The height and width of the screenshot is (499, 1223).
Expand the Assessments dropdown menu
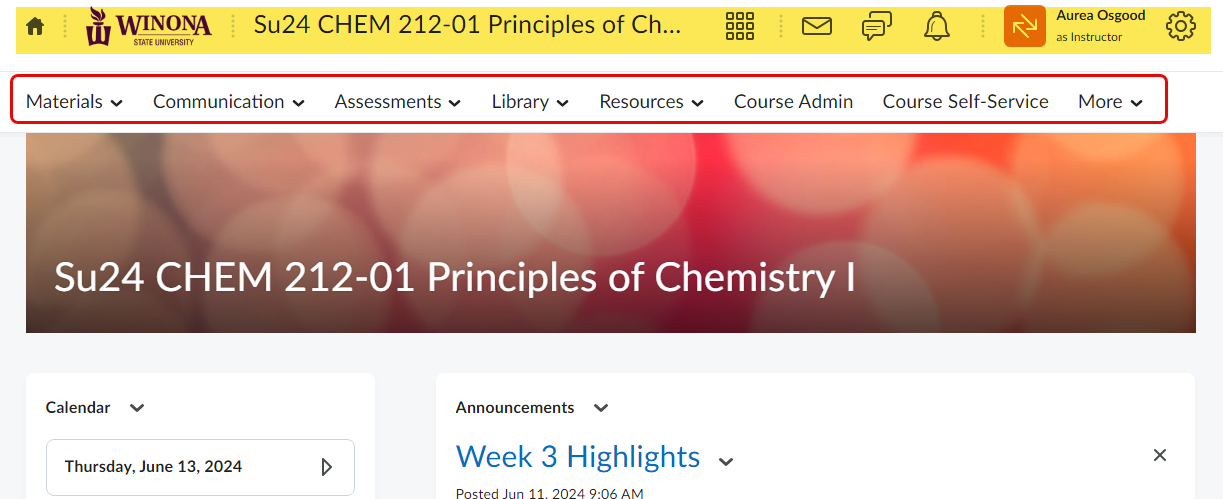click(x=398, y=102)
